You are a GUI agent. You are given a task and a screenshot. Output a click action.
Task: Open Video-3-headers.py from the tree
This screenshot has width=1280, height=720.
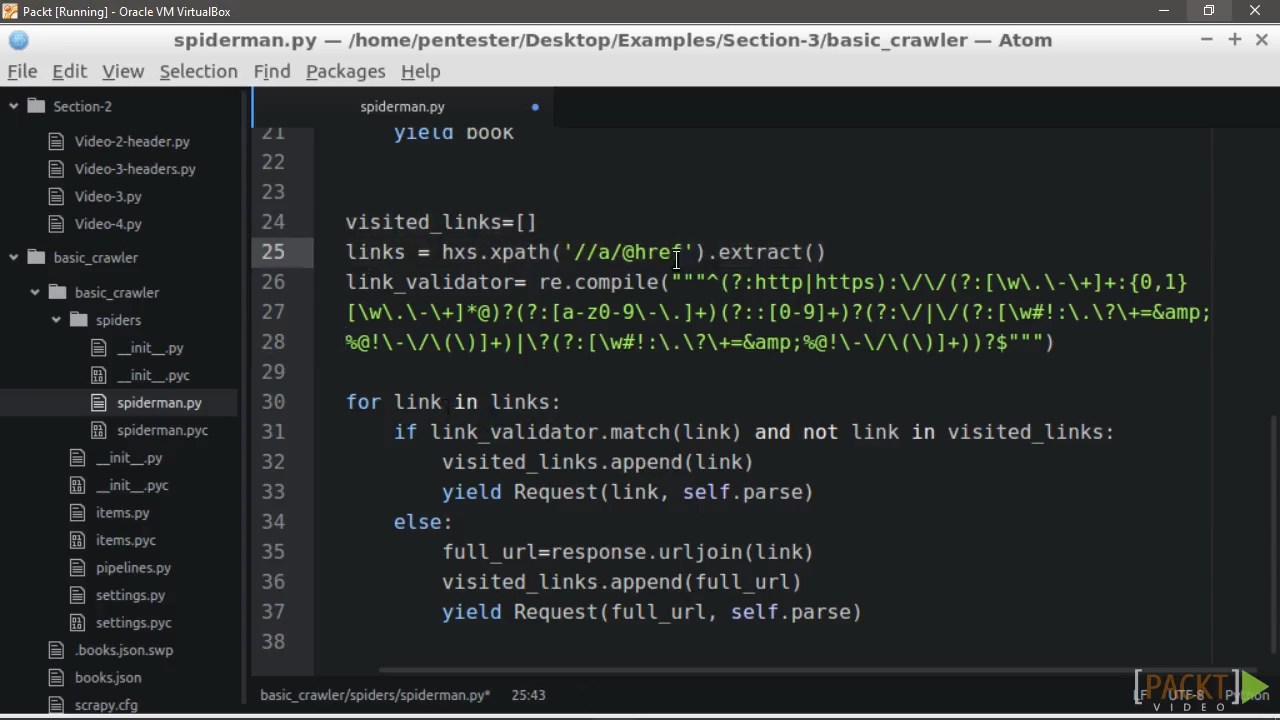pyautogui.click(x=135, y=169)
